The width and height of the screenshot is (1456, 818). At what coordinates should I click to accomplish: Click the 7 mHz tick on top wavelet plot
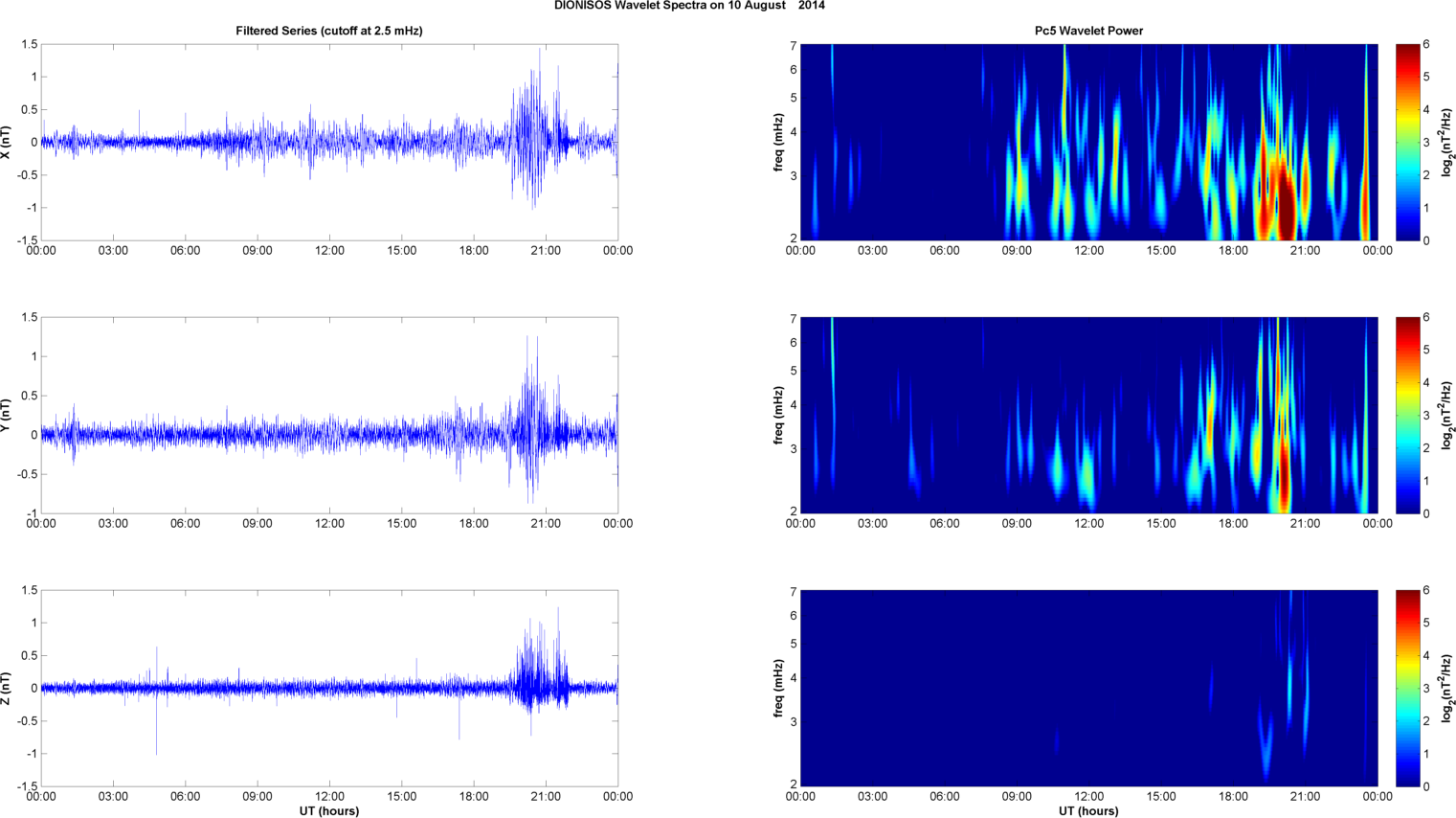point(794,46)
